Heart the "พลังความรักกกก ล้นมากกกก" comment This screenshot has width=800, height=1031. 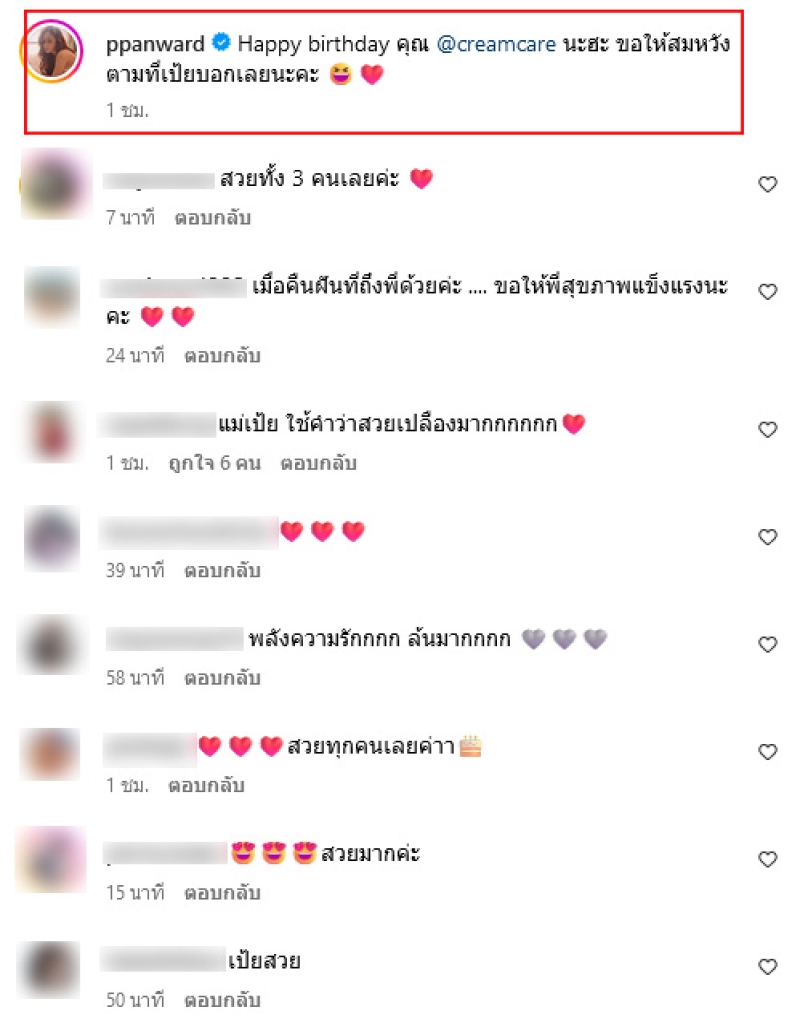768,644
